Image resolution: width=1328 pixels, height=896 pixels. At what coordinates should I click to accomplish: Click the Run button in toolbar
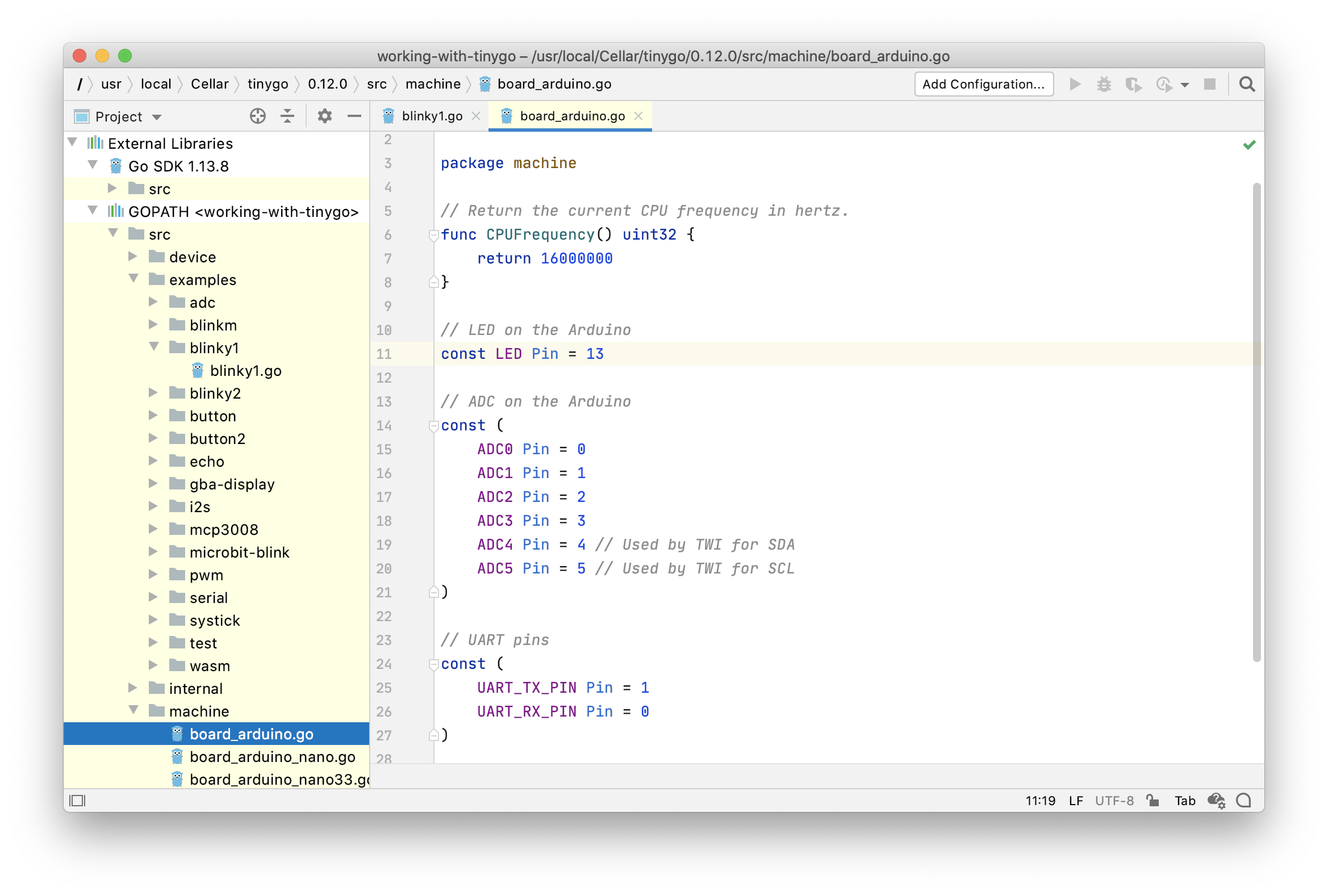(1075, 84)
